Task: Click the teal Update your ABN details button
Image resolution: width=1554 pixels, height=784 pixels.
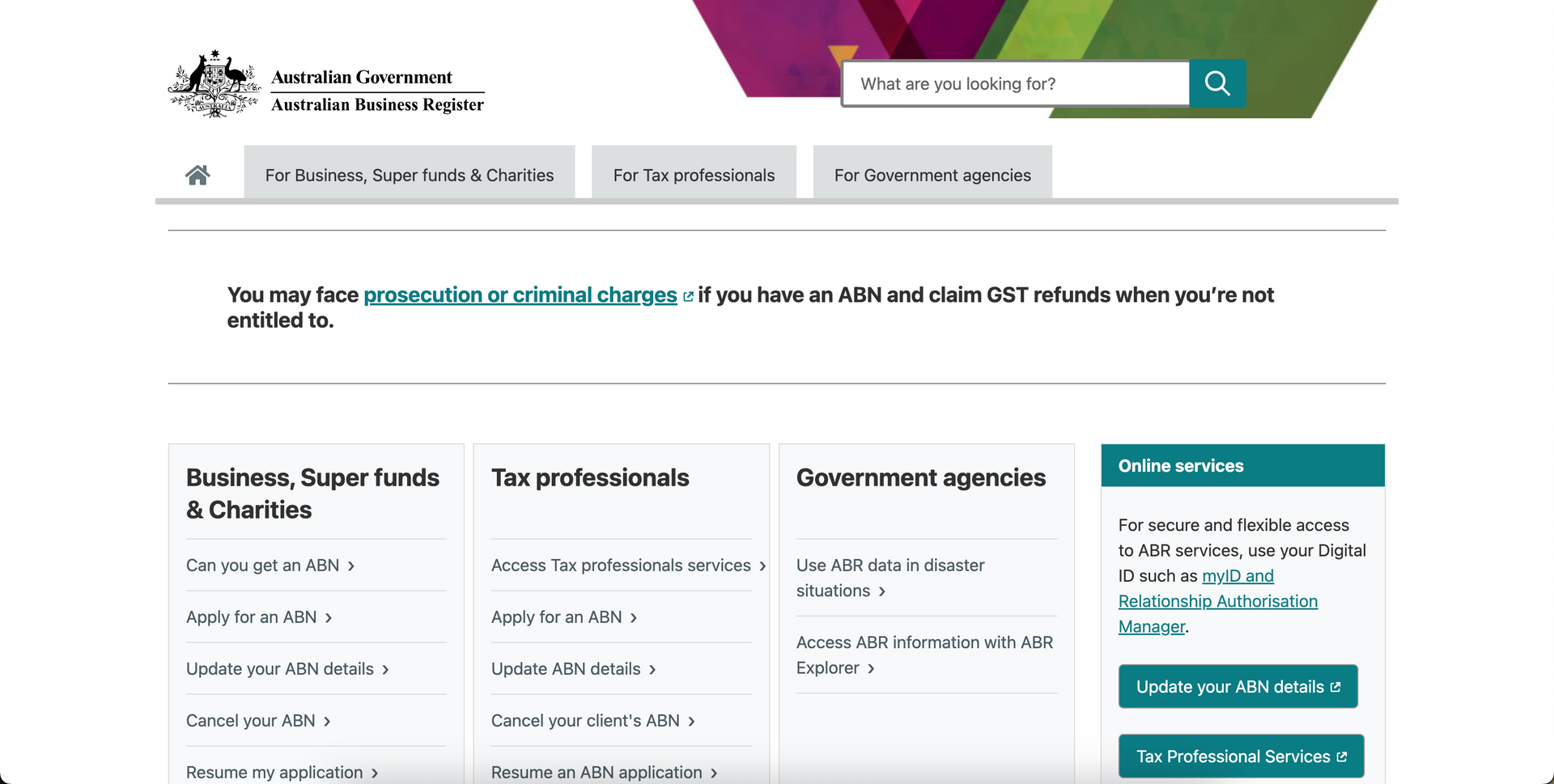Action: click(1238, 686)
